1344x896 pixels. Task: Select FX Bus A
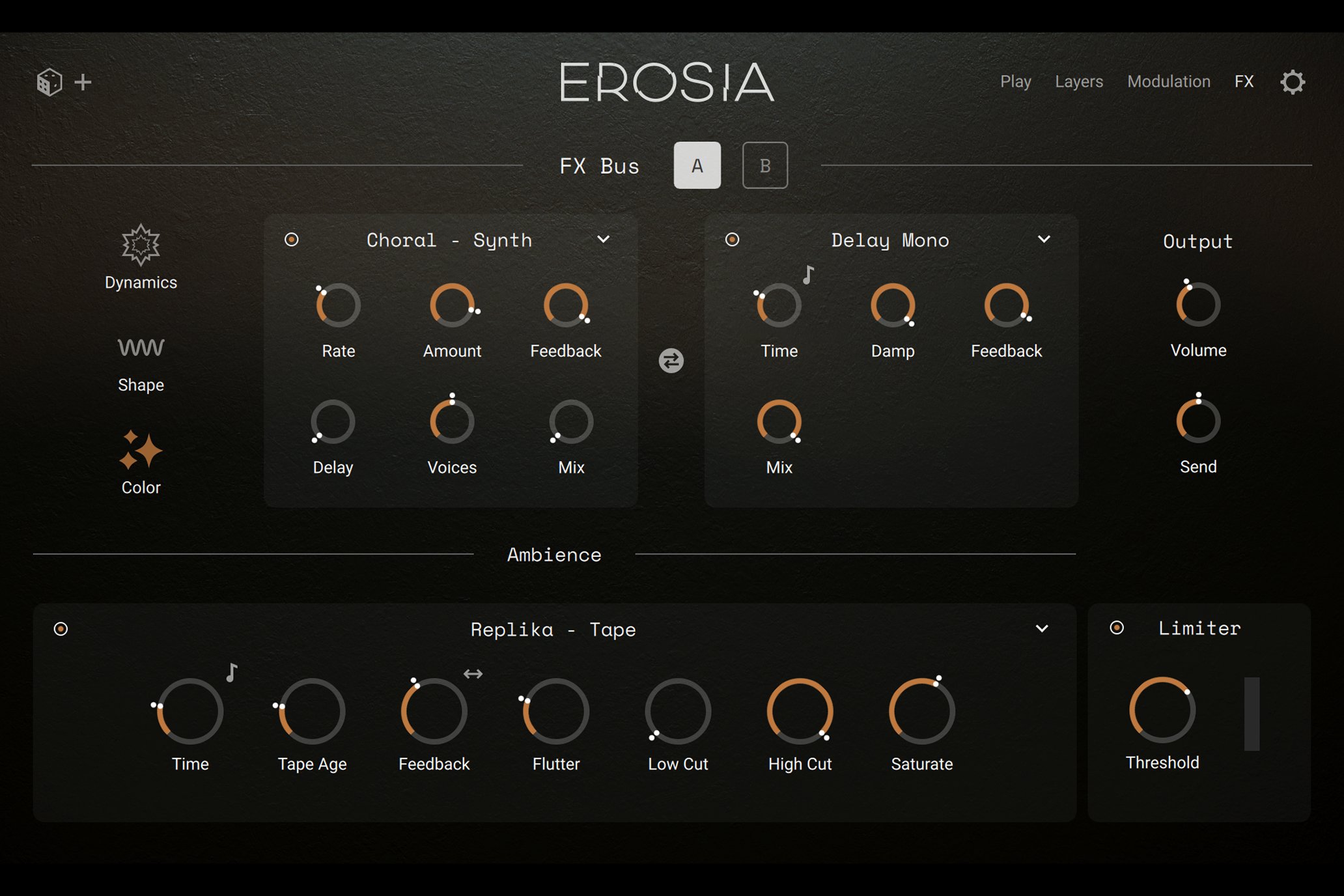pyautogui.click(x=697, y=165)
